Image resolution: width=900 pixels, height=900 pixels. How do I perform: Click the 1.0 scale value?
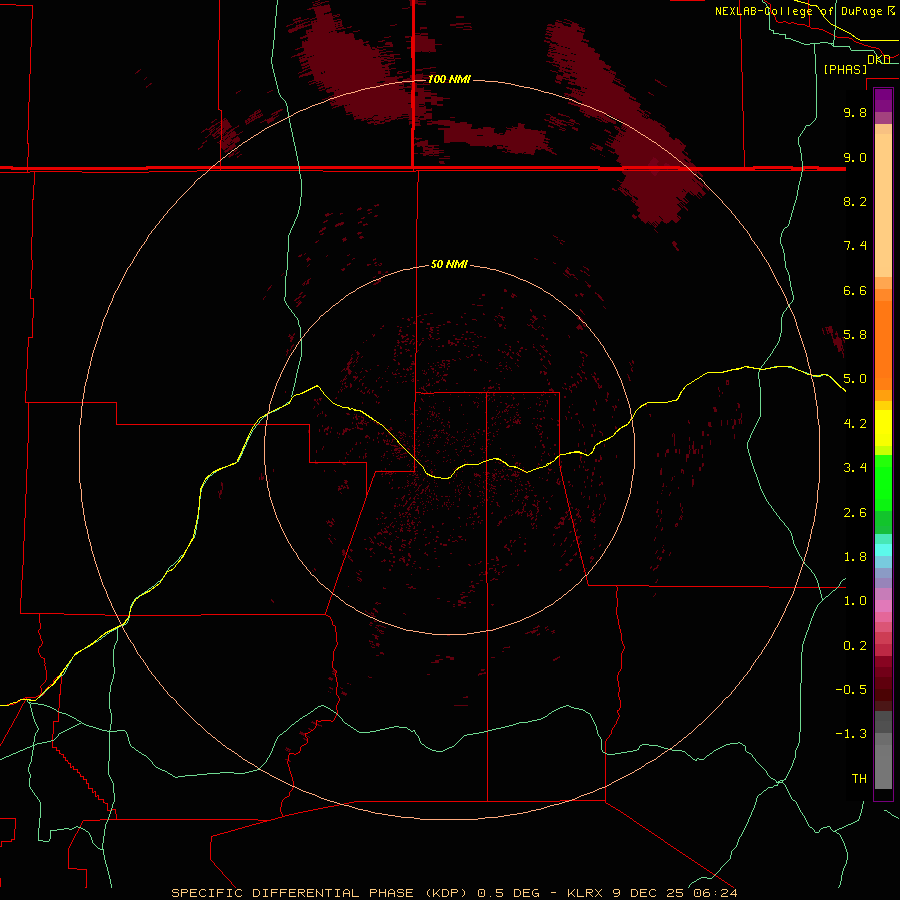coord(855,601)
